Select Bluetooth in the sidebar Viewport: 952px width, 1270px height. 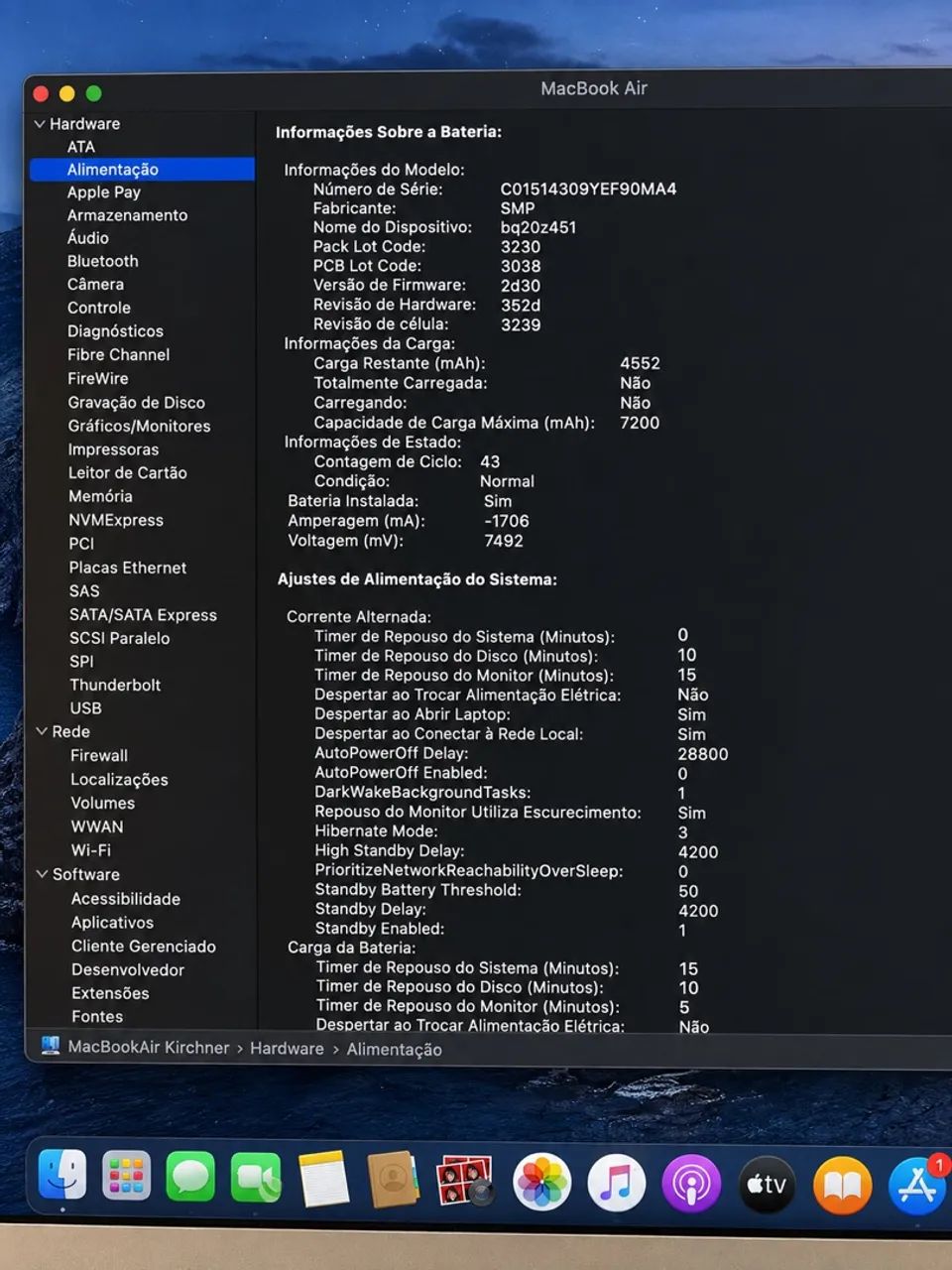coord(102,261)
